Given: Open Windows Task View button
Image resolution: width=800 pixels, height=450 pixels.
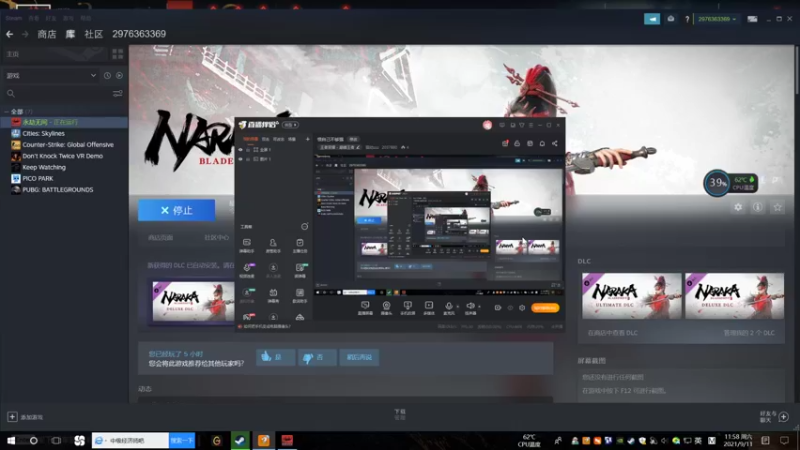Looking at the screenshot, I should click(56, 440).
